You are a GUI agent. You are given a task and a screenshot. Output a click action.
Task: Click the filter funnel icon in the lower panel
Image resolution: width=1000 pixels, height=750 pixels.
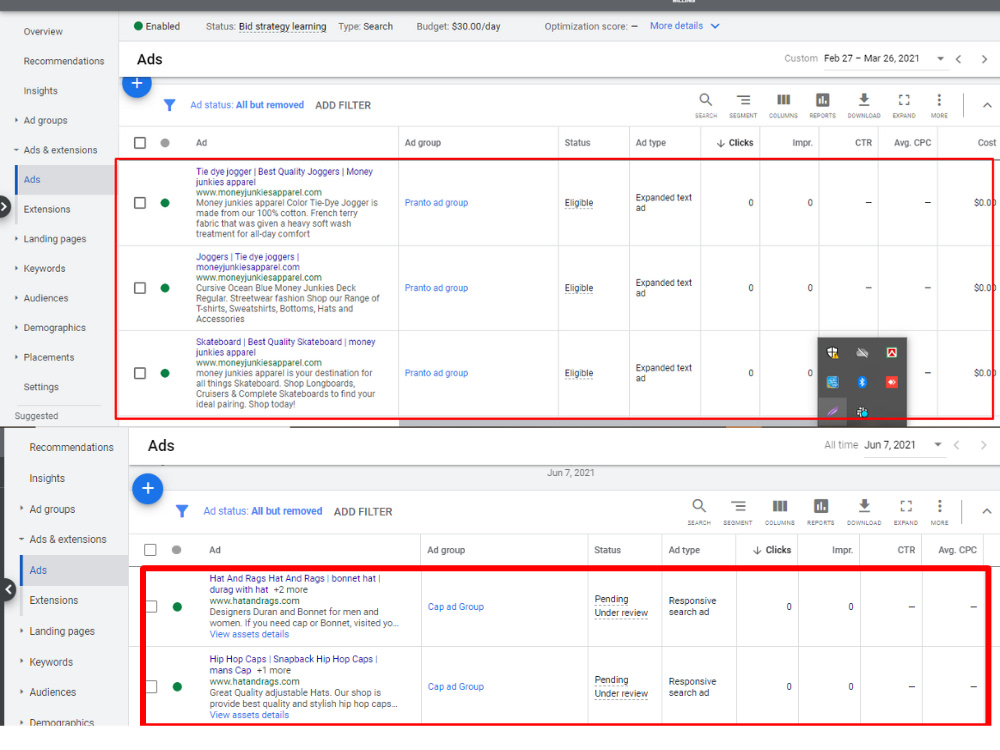[x=182, y=511]
